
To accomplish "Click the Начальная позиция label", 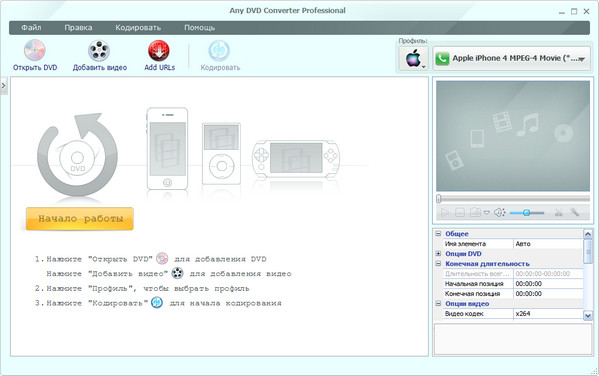I will pyautogui.click(x=474, y=284).
